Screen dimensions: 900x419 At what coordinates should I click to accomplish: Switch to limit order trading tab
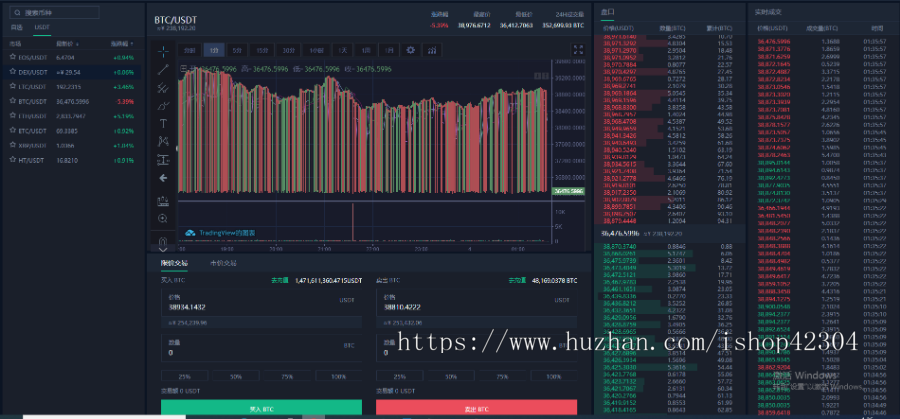pos(174,263)
